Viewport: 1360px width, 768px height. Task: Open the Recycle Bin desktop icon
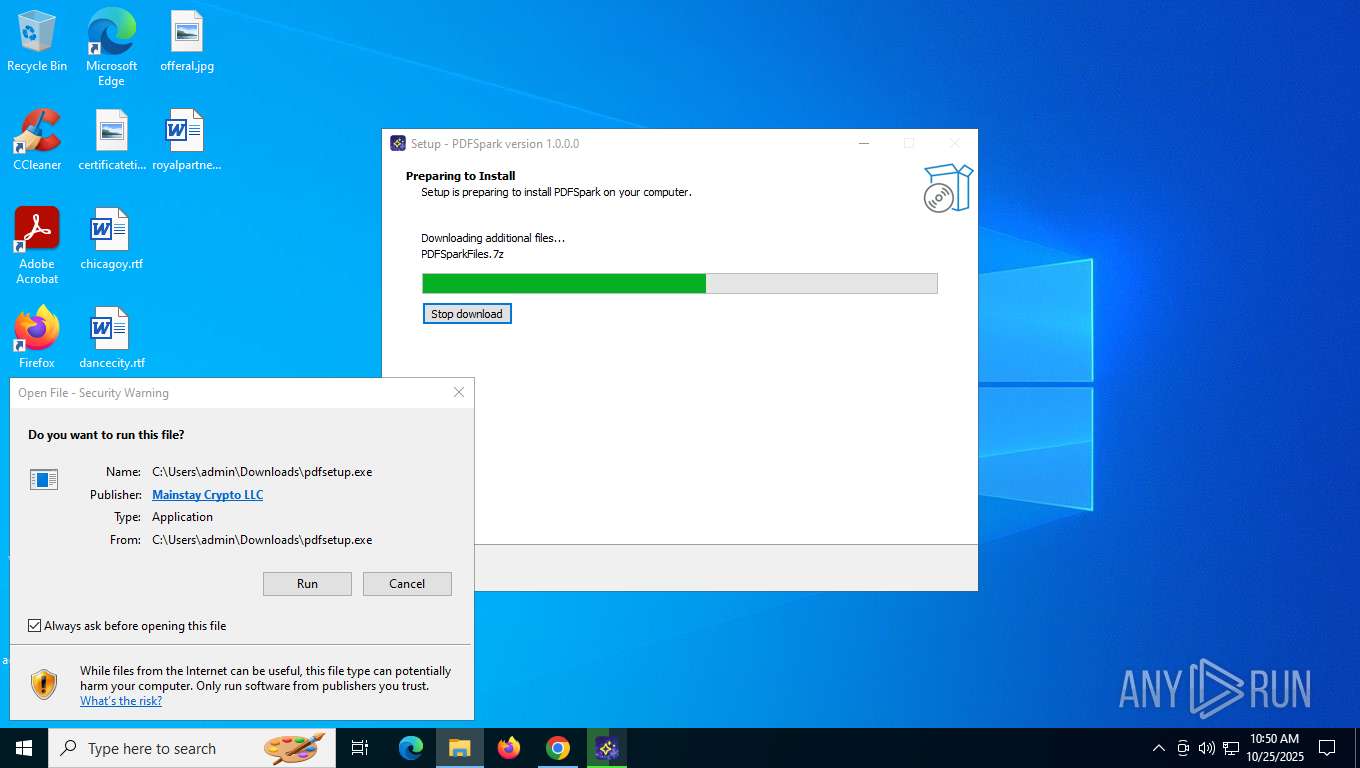(x=37, y=41)
